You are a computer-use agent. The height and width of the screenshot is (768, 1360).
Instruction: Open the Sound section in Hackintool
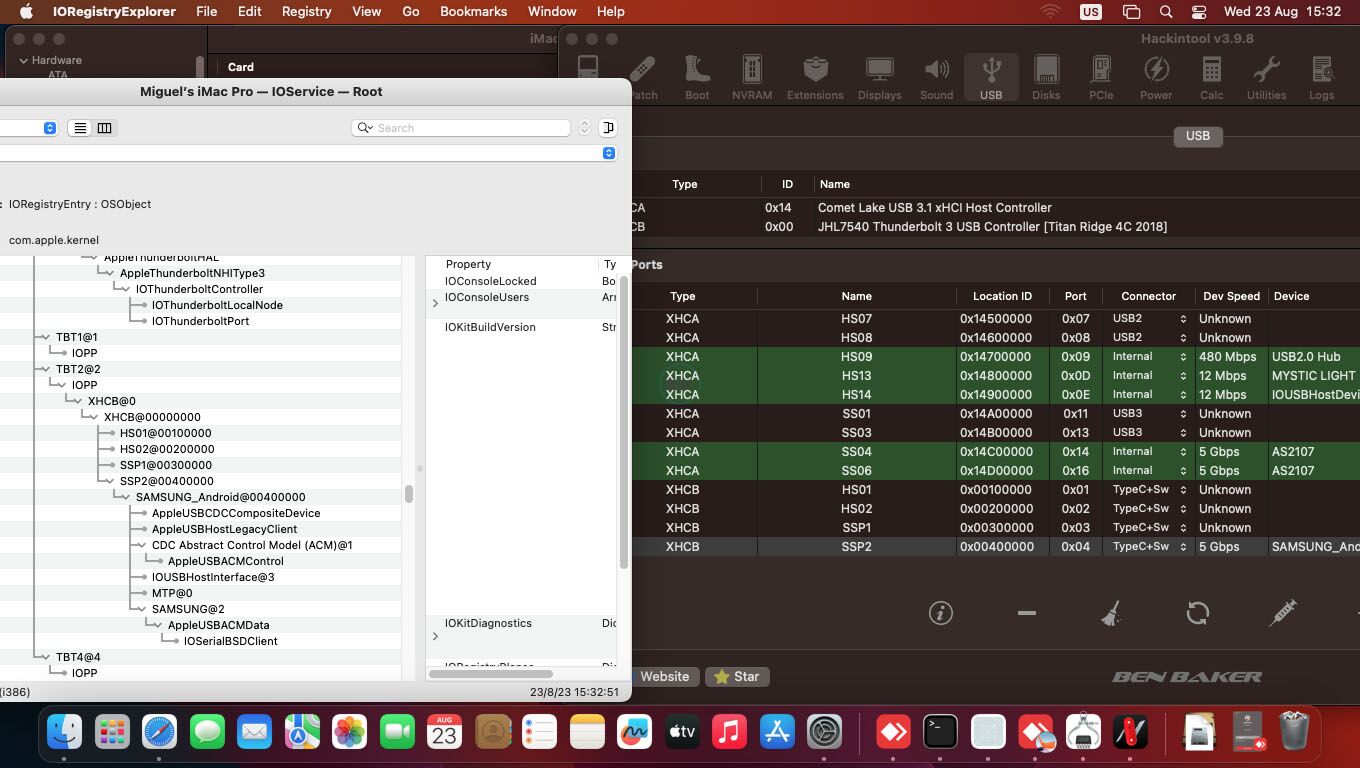(936, 77)
